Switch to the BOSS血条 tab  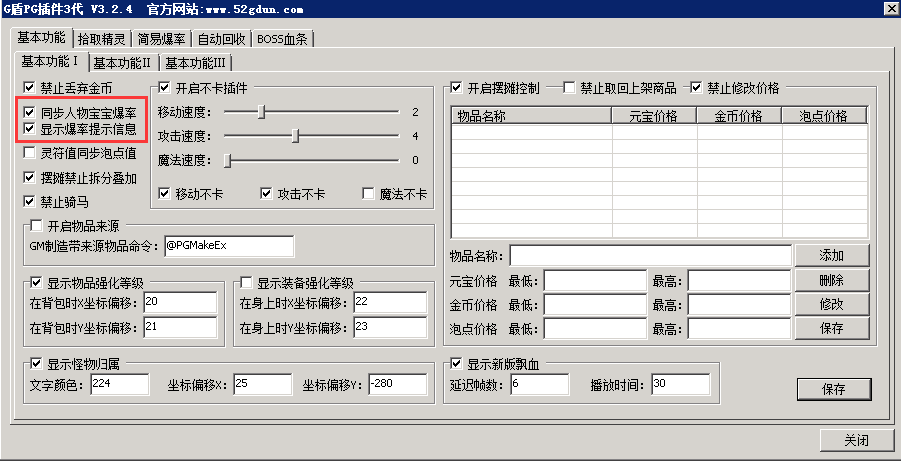click(x=282, y=39)
